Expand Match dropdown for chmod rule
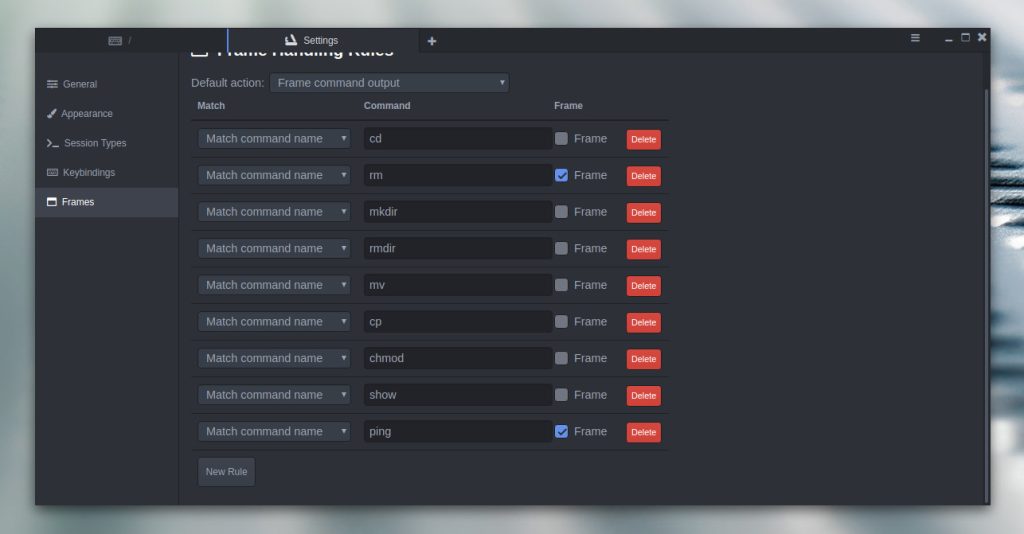1024x534 pixels. click(x=274, y=358)
